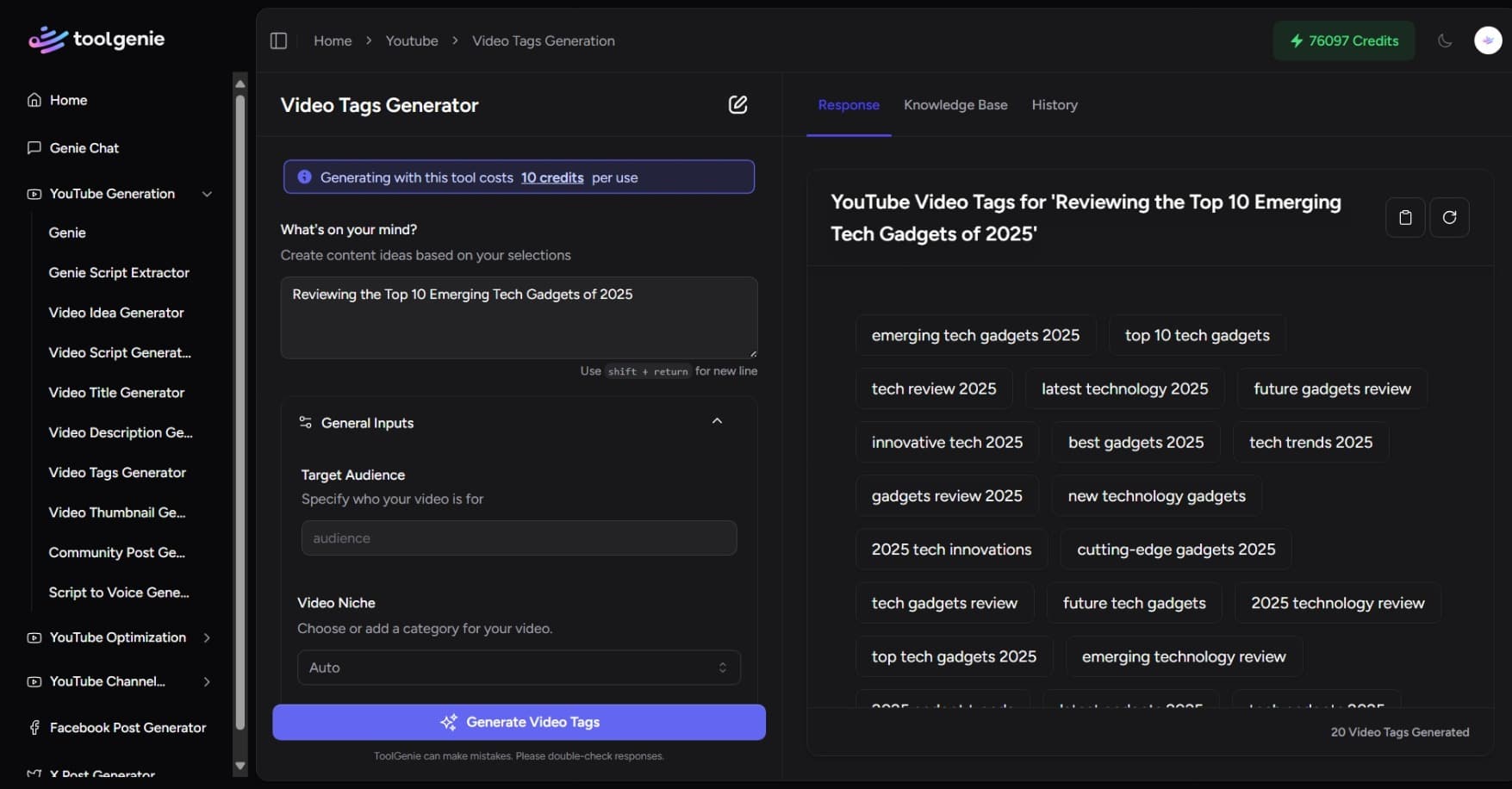Toggle the sidebar panel icon

(x=278, y=40)
